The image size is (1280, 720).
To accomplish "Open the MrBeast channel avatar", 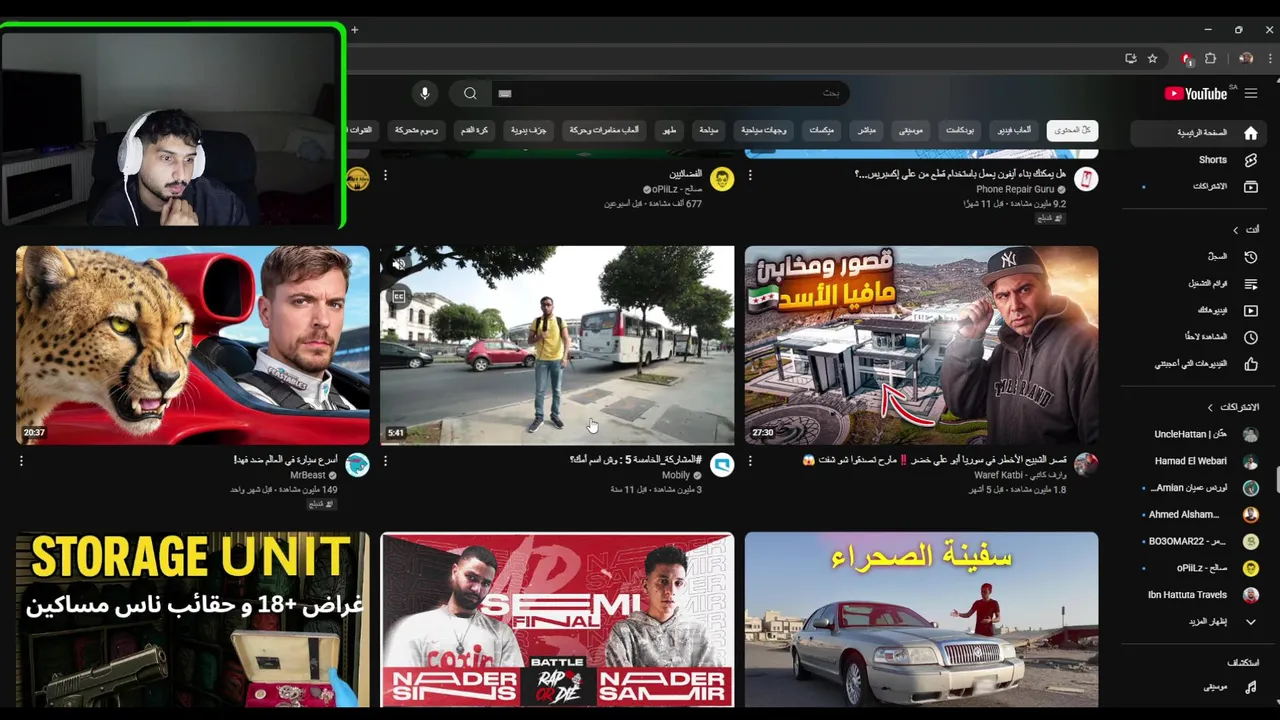I will pyautogui.click(x=357, y=465).
